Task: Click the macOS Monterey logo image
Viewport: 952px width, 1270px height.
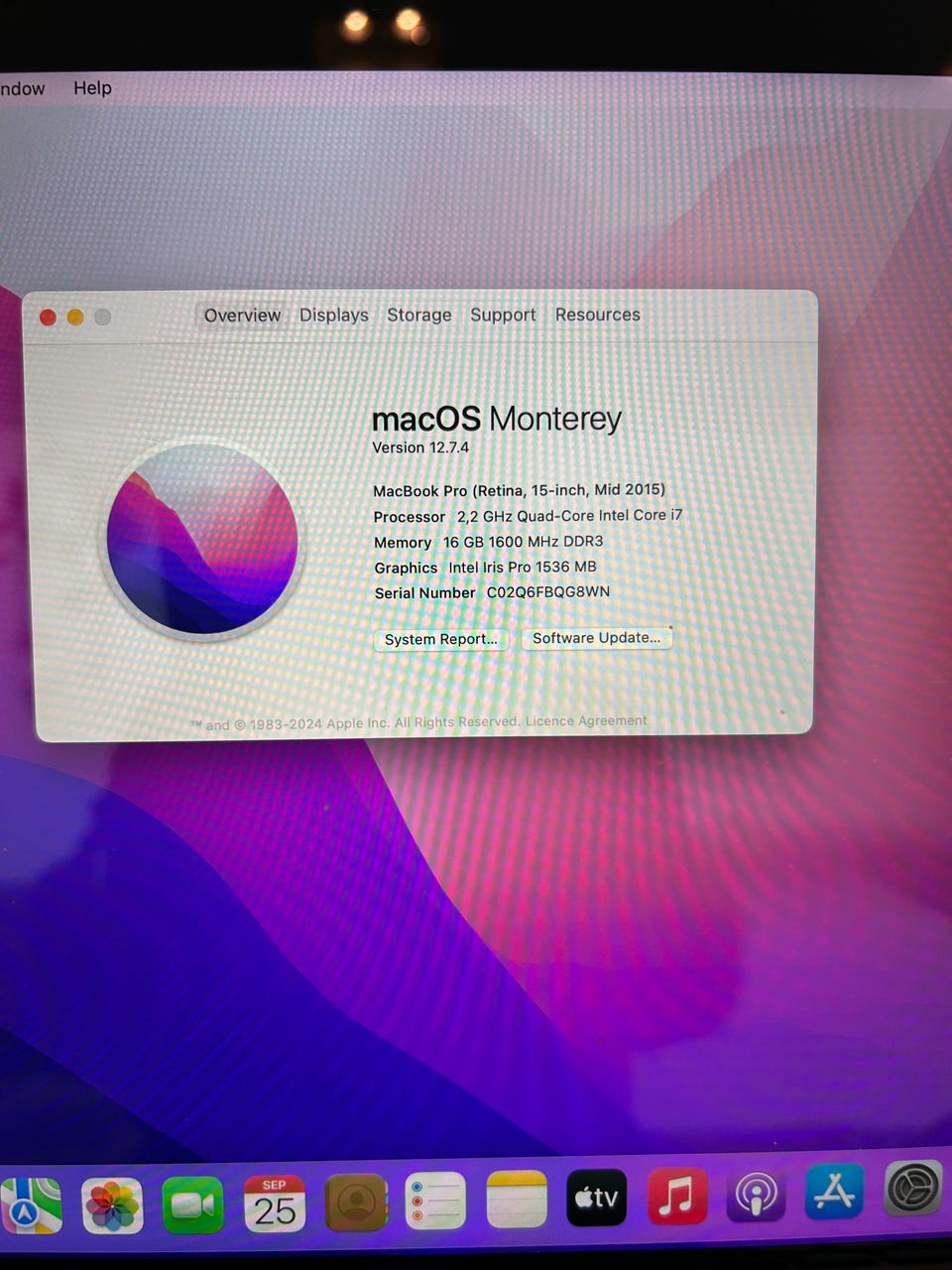Action: pos(202,539)
